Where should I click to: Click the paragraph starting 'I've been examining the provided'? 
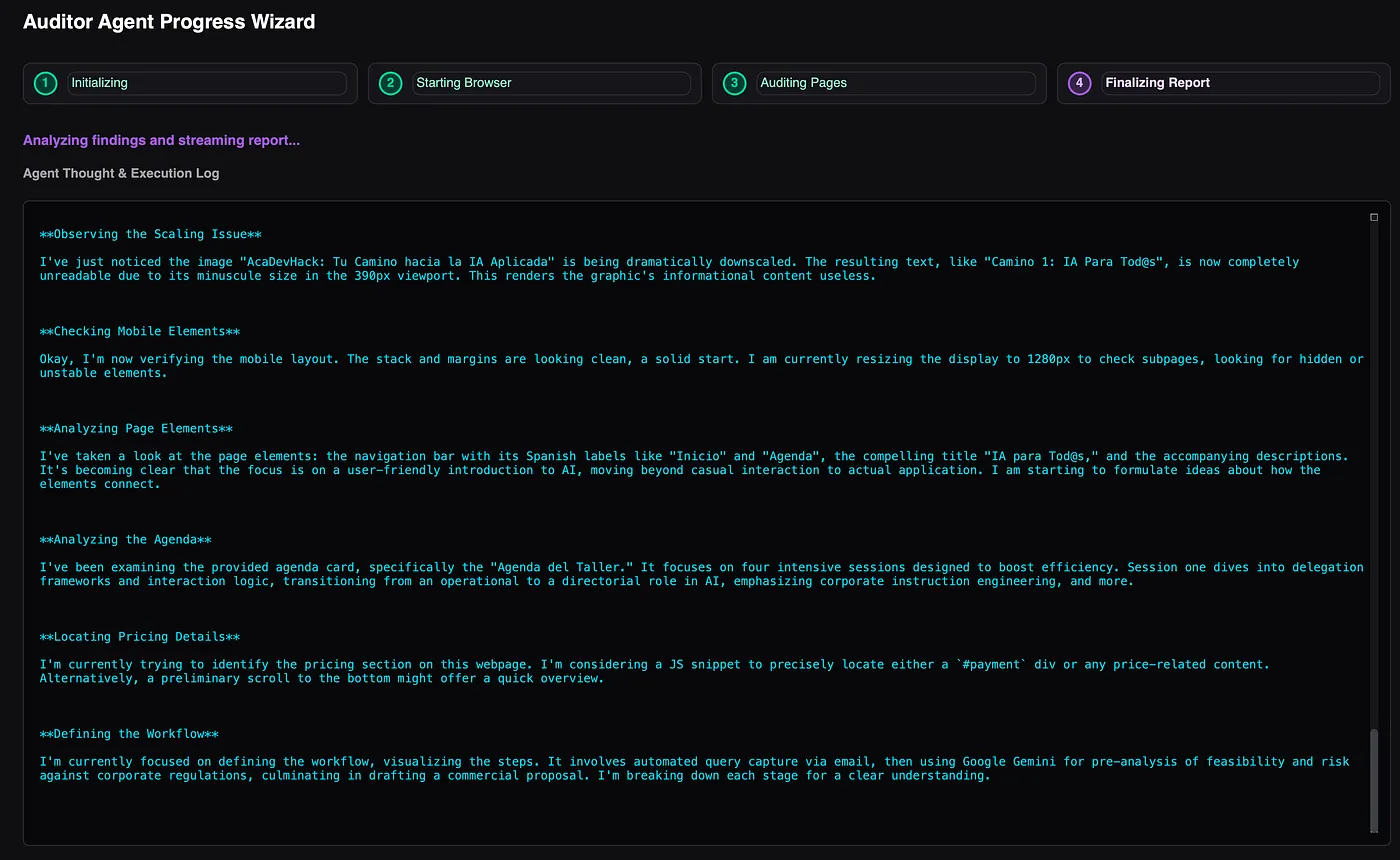(x=702, y=574)
